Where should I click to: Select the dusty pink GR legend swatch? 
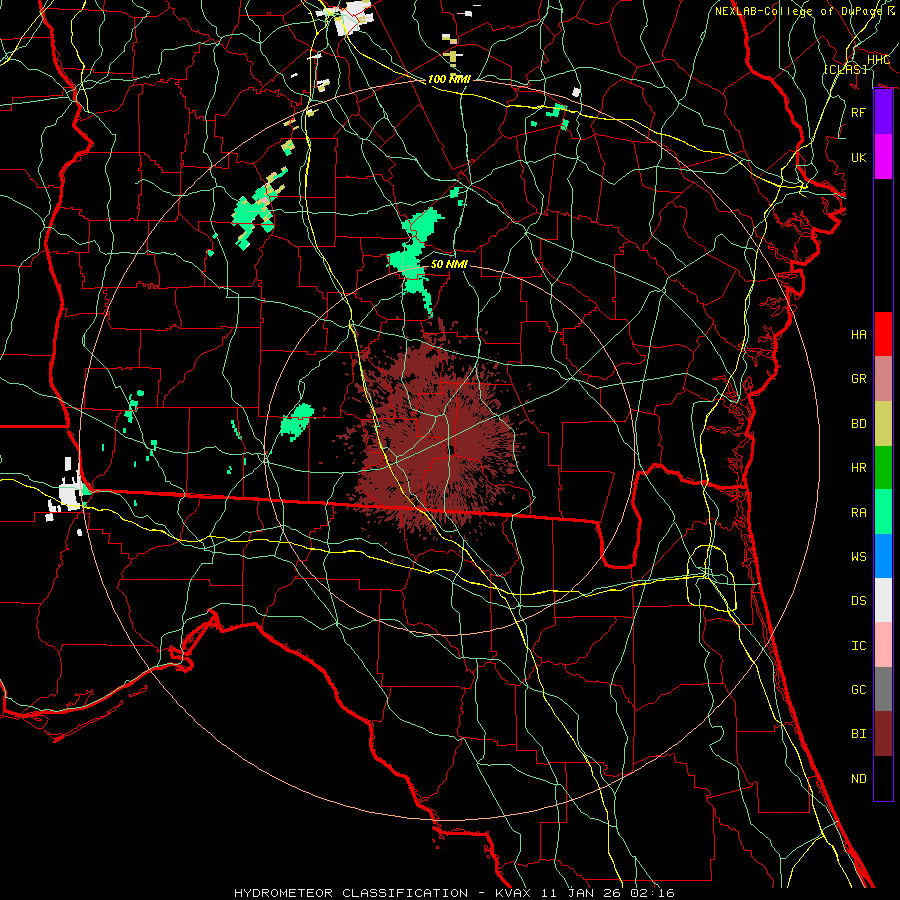click(x=883, y=378)
